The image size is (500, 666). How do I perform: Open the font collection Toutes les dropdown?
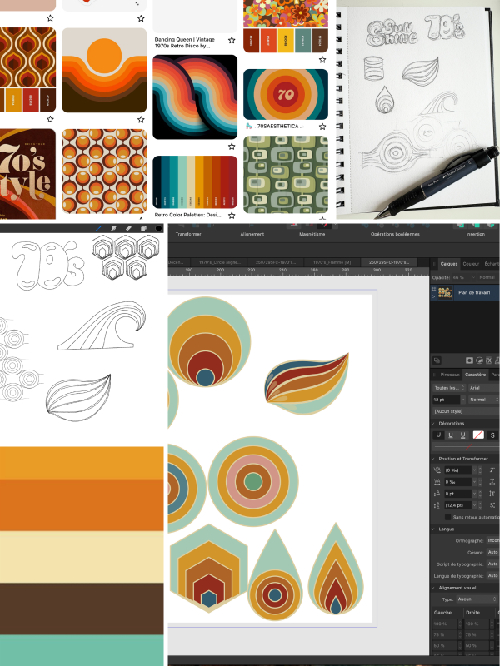[x=449, y=388]
